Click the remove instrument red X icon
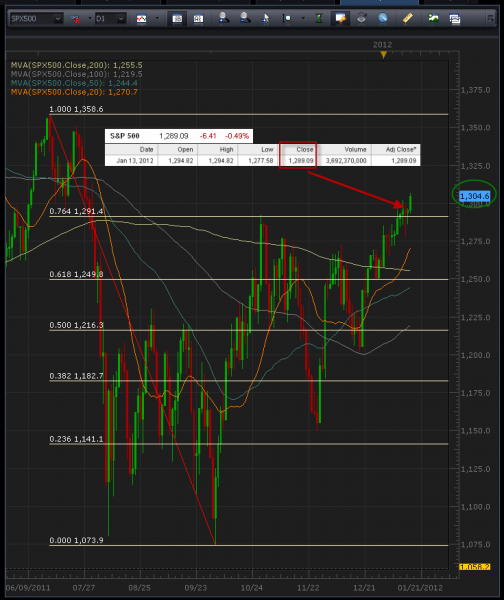 pos(75,19)
